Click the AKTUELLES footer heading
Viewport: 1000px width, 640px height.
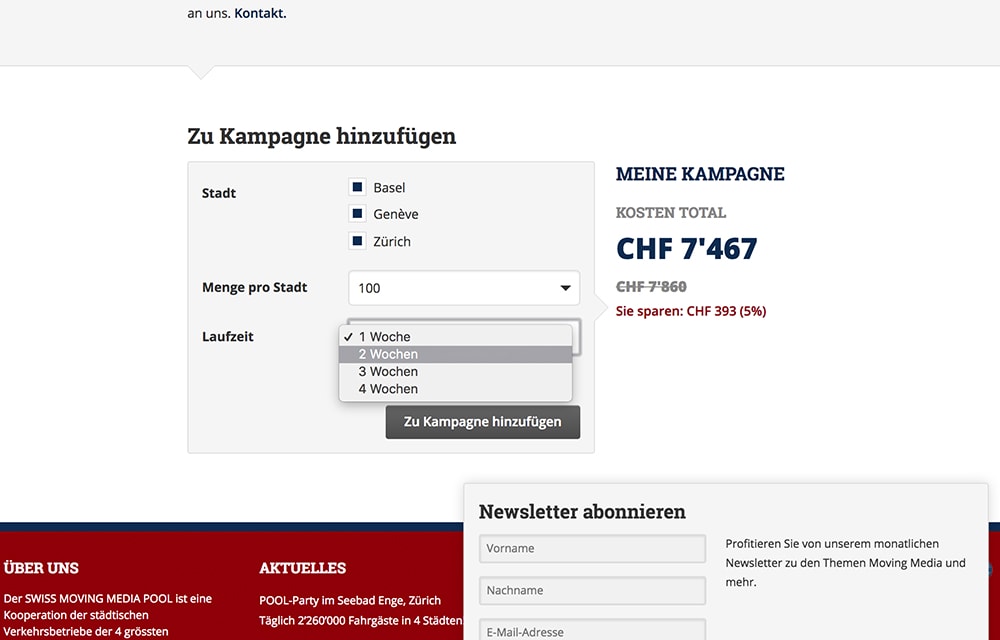pos(302,567)
